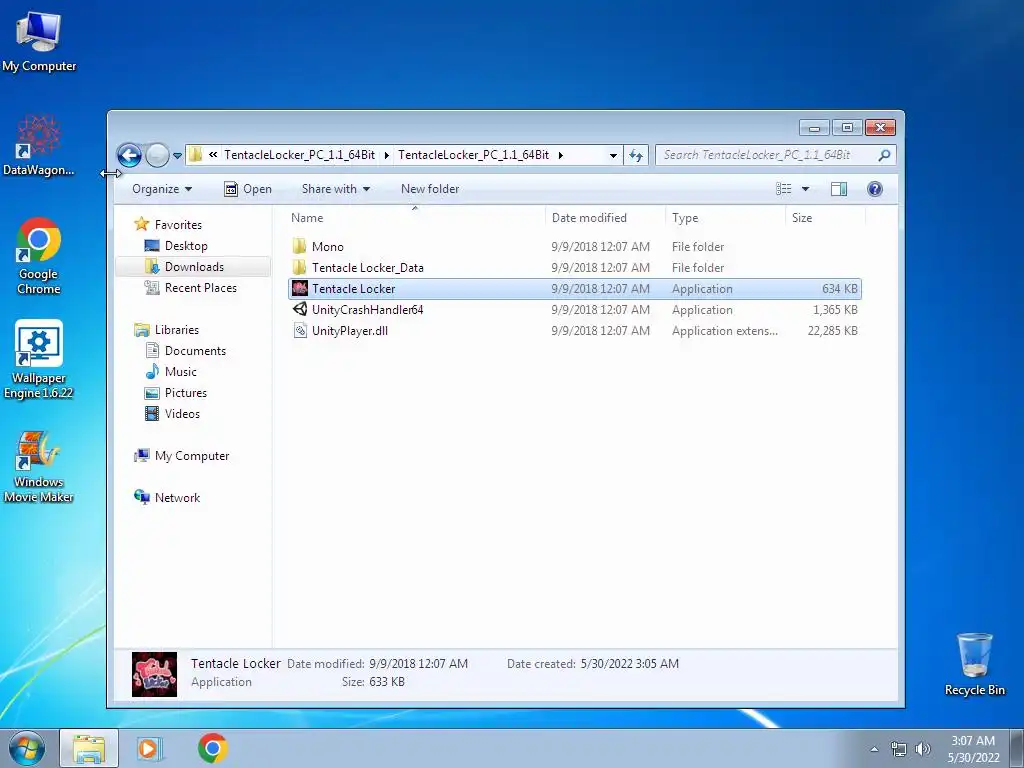Image resolution: width=1024 pixels, height=768 pixels.
Task: Click the volume speaker tray icon
Action: pyautogui.click(x=923, y=749)
